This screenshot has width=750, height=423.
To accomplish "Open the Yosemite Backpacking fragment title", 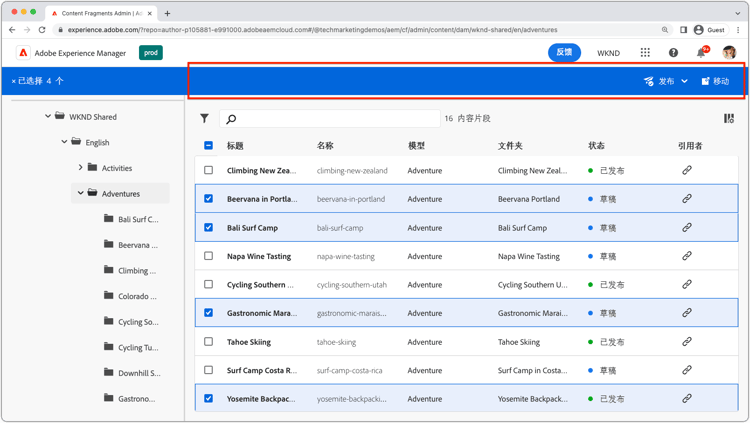I will (261, 399).
